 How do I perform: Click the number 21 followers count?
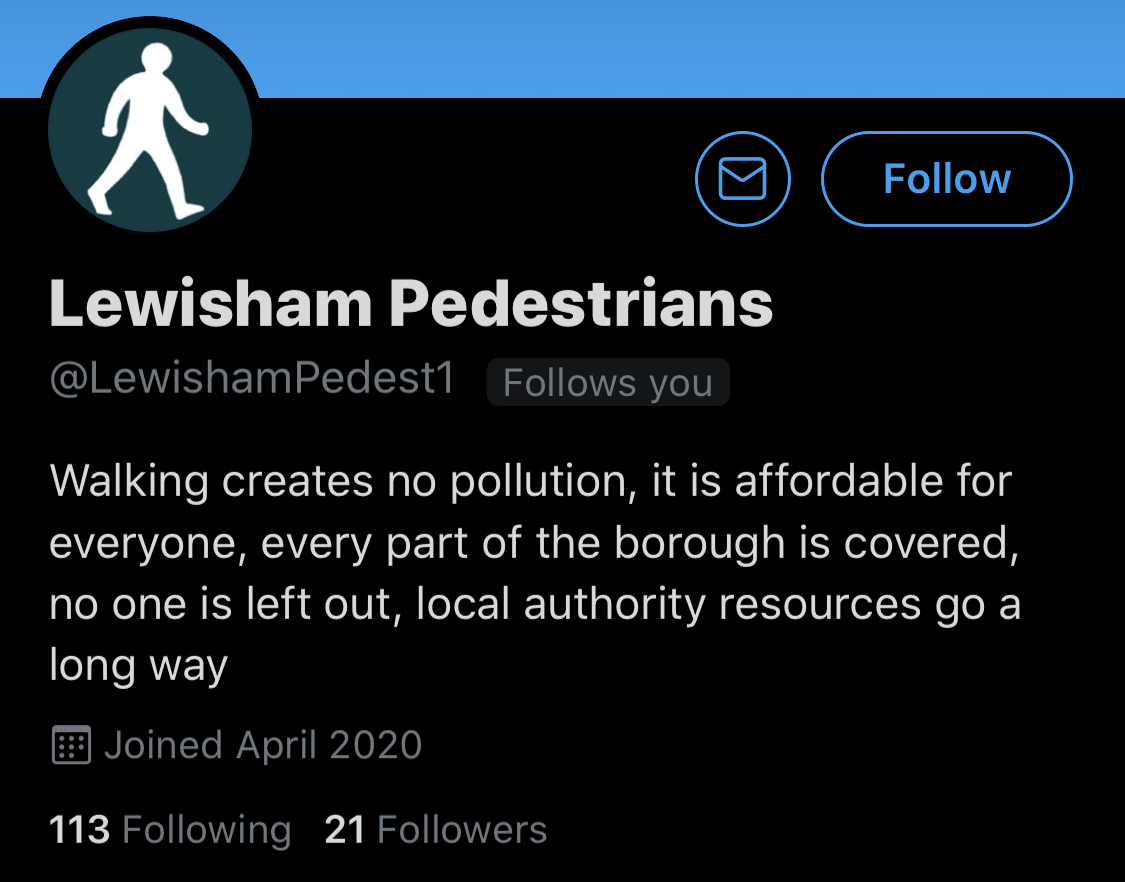click(344, 830)
